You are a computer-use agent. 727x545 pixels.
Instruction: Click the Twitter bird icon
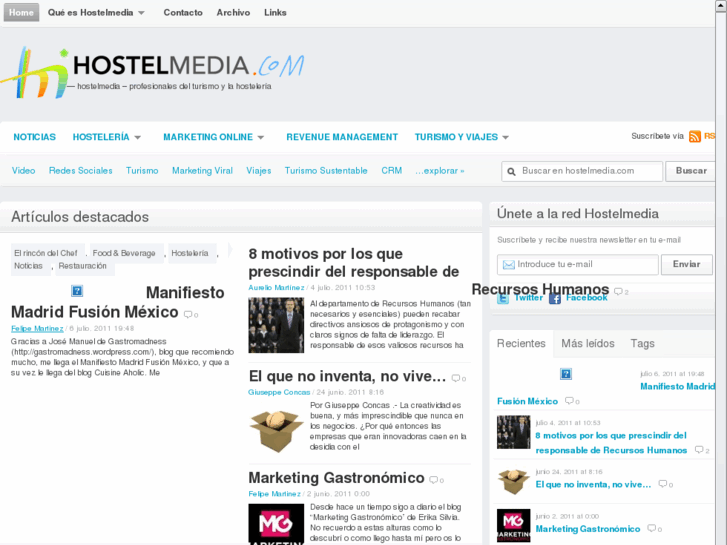click(503, 298)
